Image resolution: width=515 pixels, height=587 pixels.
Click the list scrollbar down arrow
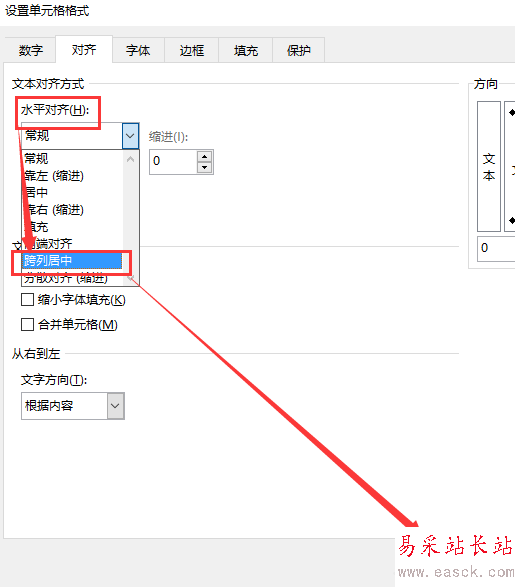[x=131, y=278]
